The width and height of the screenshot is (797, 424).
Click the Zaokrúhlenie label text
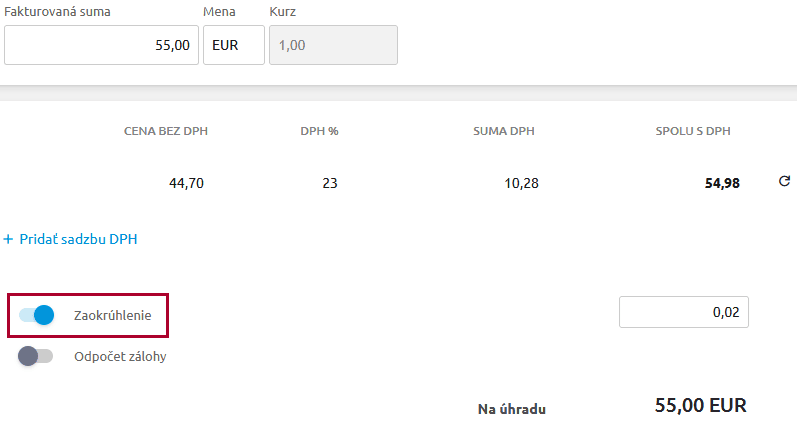click(113, 316)
